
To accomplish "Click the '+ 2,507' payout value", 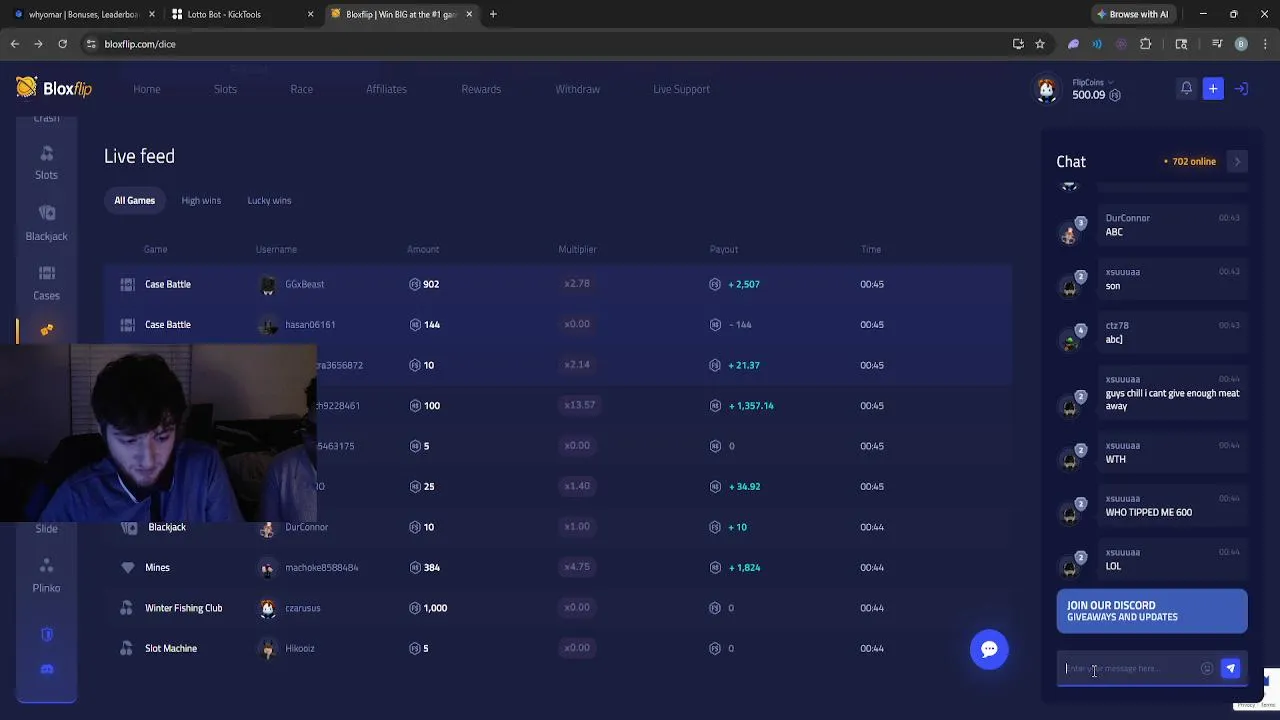I will pos(744,284).
